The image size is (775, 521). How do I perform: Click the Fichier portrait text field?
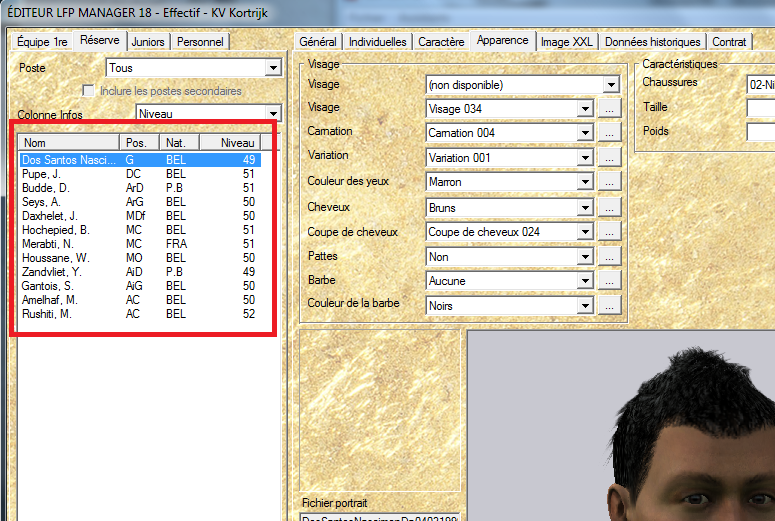(x=380, y=517)
